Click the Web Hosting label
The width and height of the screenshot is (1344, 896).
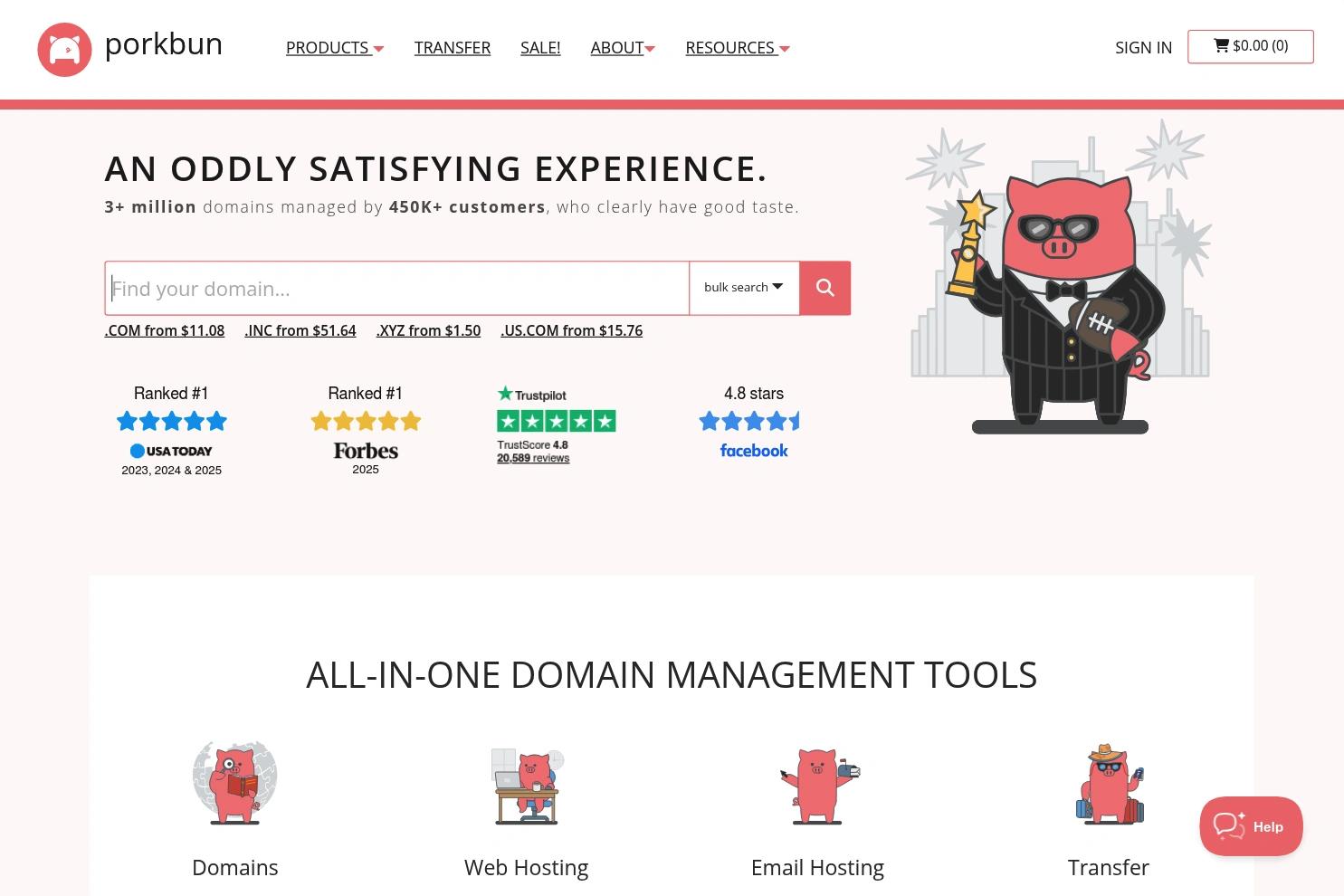tap(527, 867)
